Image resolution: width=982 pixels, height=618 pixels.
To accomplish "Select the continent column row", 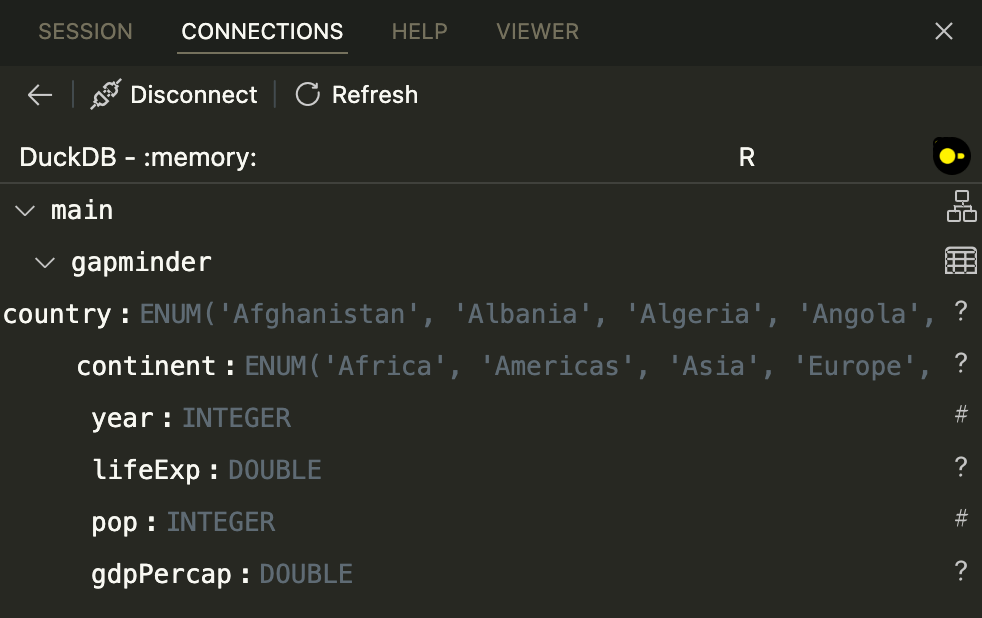I will 491,366.
